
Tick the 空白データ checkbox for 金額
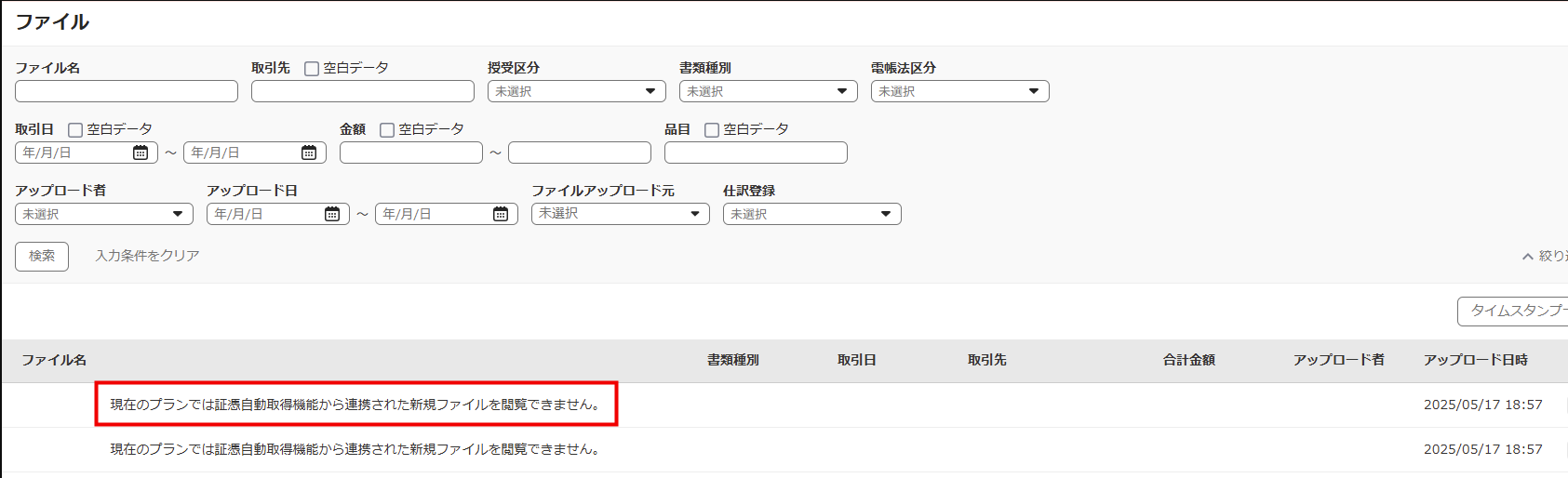click(387, 130)
